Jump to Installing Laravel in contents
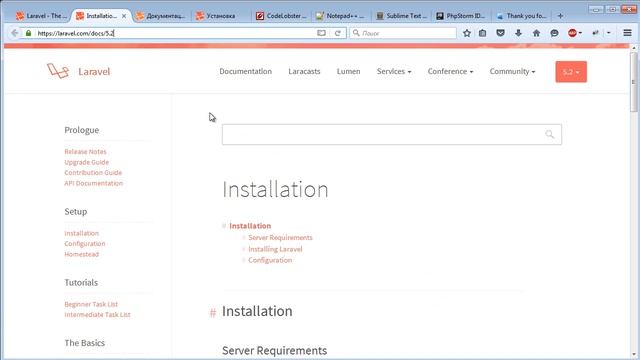Viewport: 640px width, 360px height. (x=275, y=249)
